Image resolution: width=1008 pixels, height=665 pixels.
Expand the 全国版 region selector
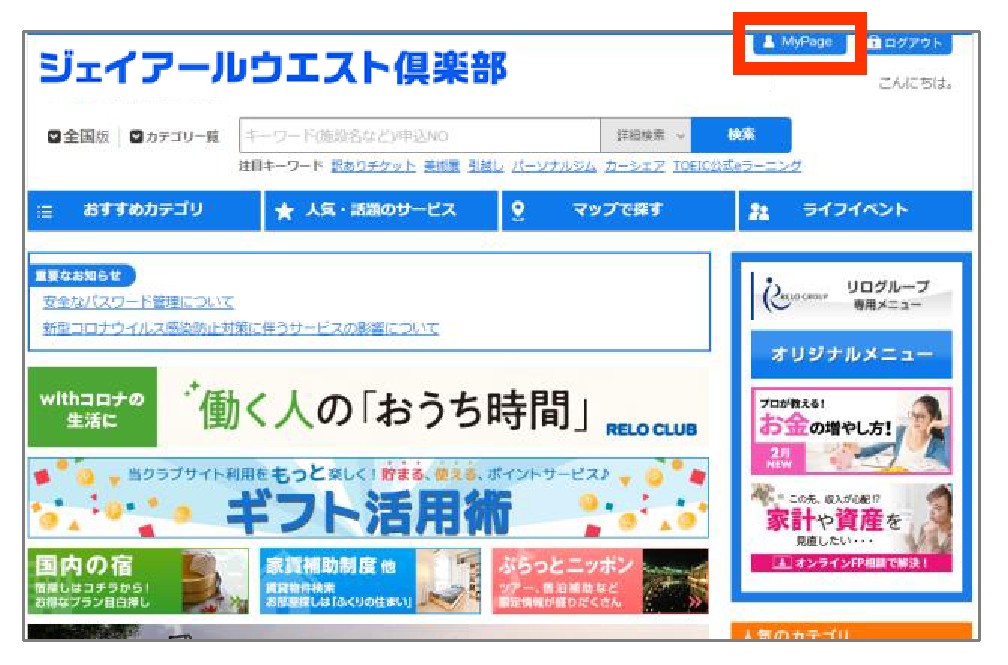78,136
